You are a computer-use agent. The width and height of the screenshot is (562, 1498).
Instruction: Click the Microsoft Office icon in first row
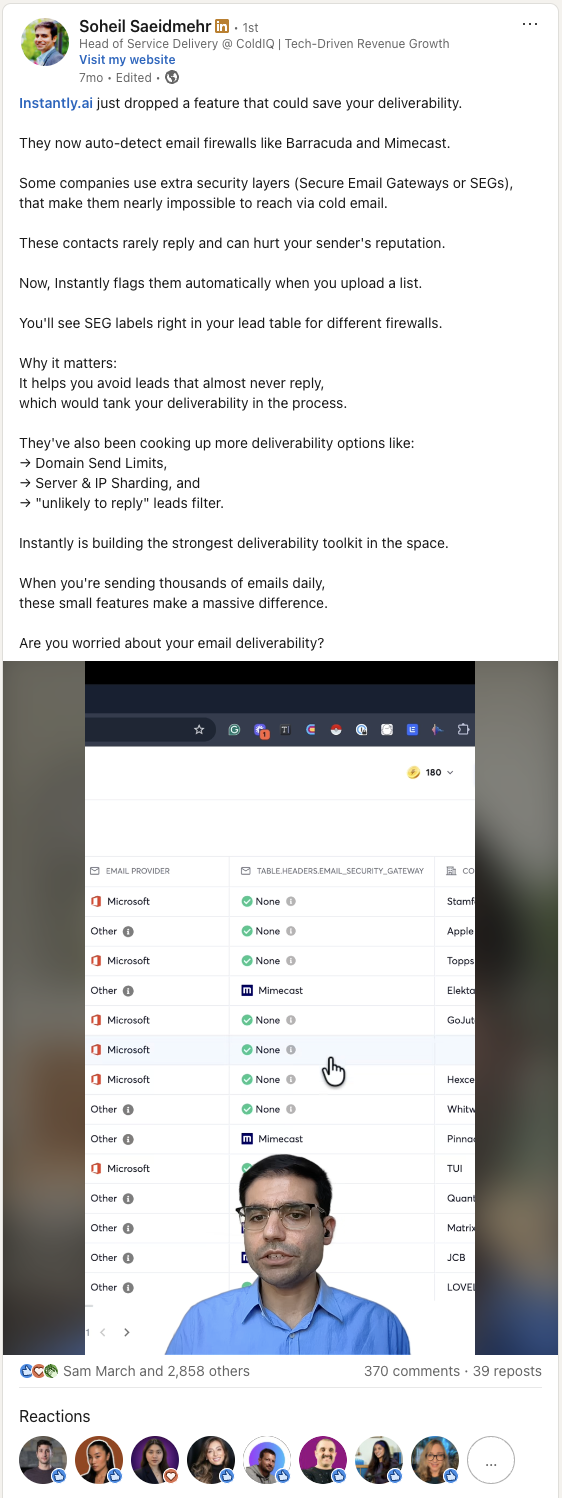pos(96,901)
